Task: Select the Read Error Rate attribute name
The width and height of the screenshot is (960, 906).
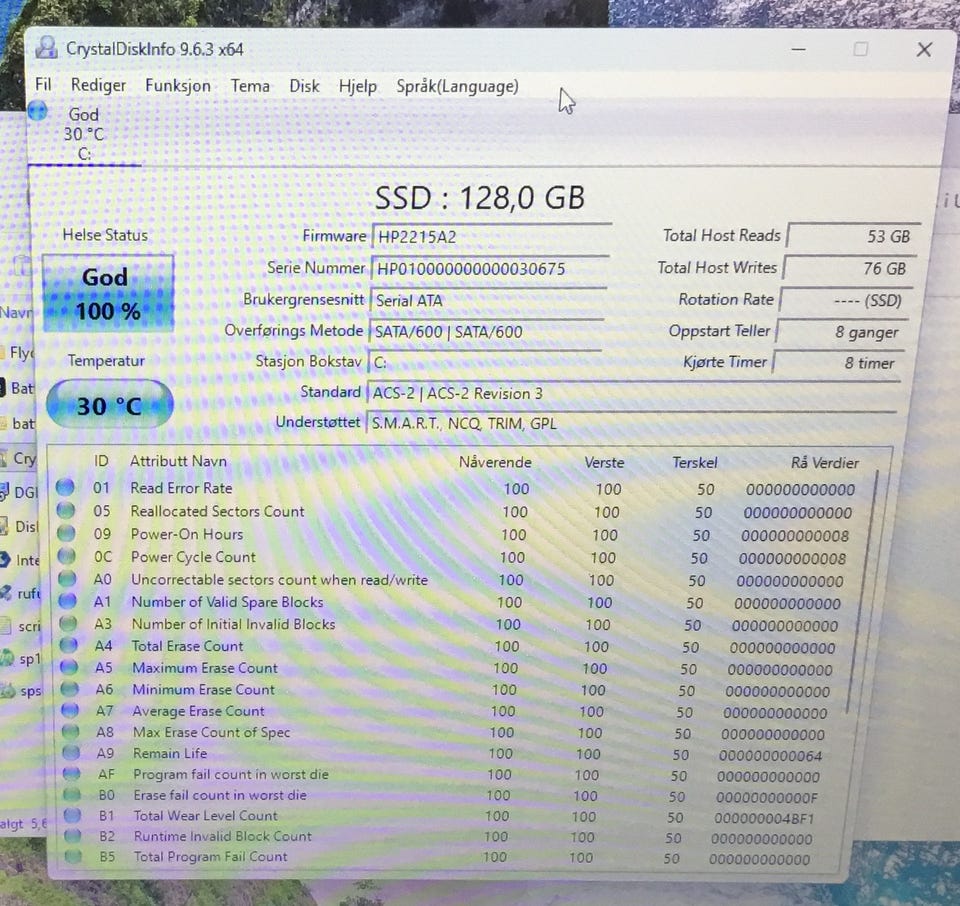Action: coord(181,488)
